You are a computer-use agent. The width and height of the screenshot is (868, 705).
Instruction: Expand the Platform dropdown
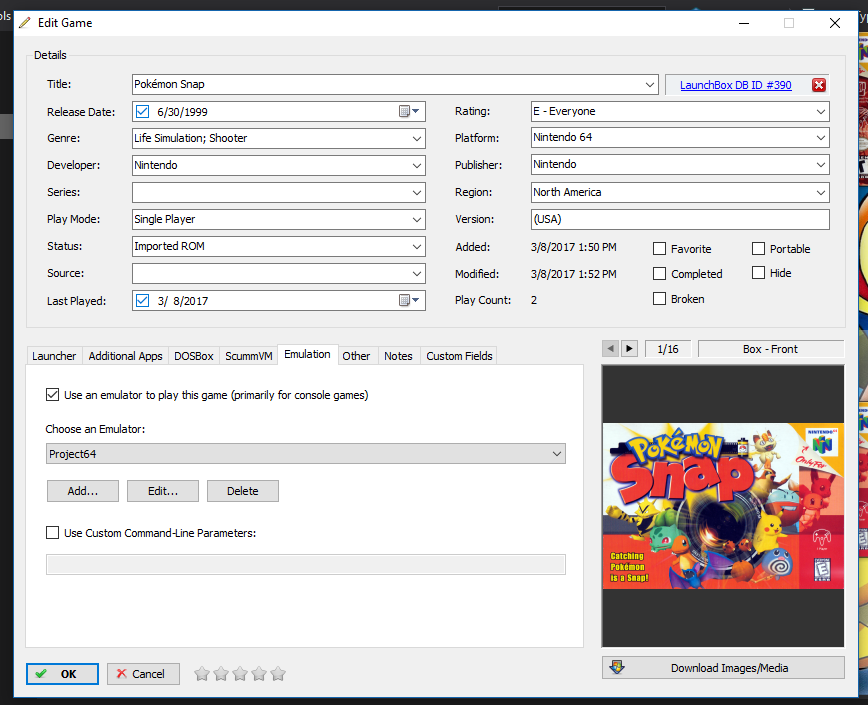820,137
